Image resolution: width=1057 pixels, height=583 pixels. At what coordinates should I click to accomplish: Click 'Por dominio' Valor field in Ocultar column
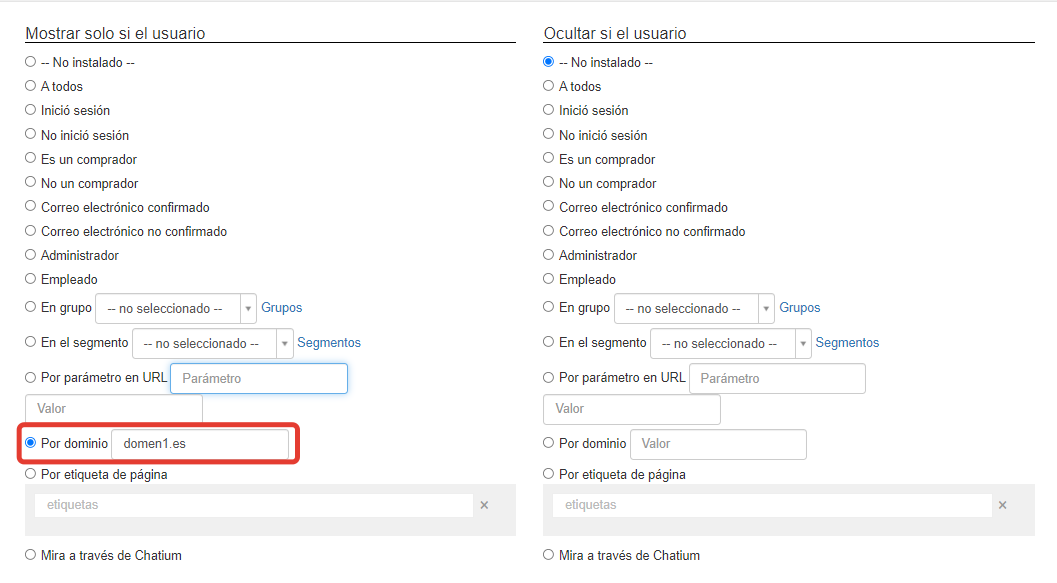tap(718, 443)
